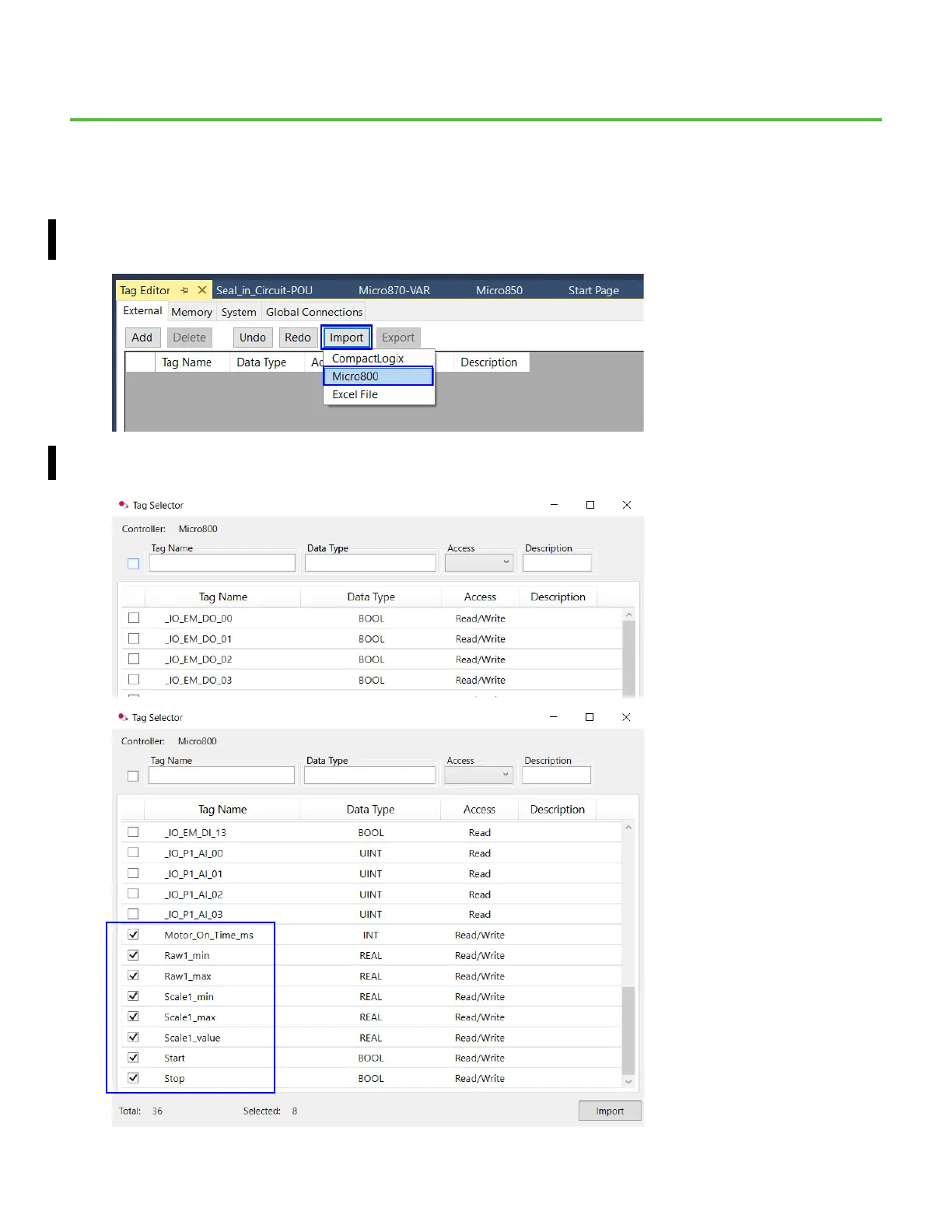The image size is (952, 1232).
Task: Uncheck the Stop tag checkbox
Action: 134,1078
